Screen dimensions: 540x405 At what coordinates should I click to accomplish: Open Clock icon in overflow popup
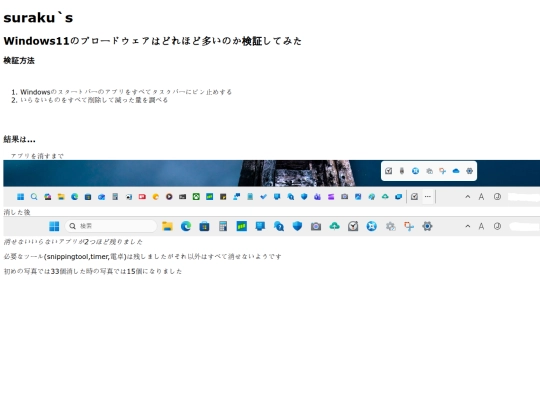click(x=388, y=171)
